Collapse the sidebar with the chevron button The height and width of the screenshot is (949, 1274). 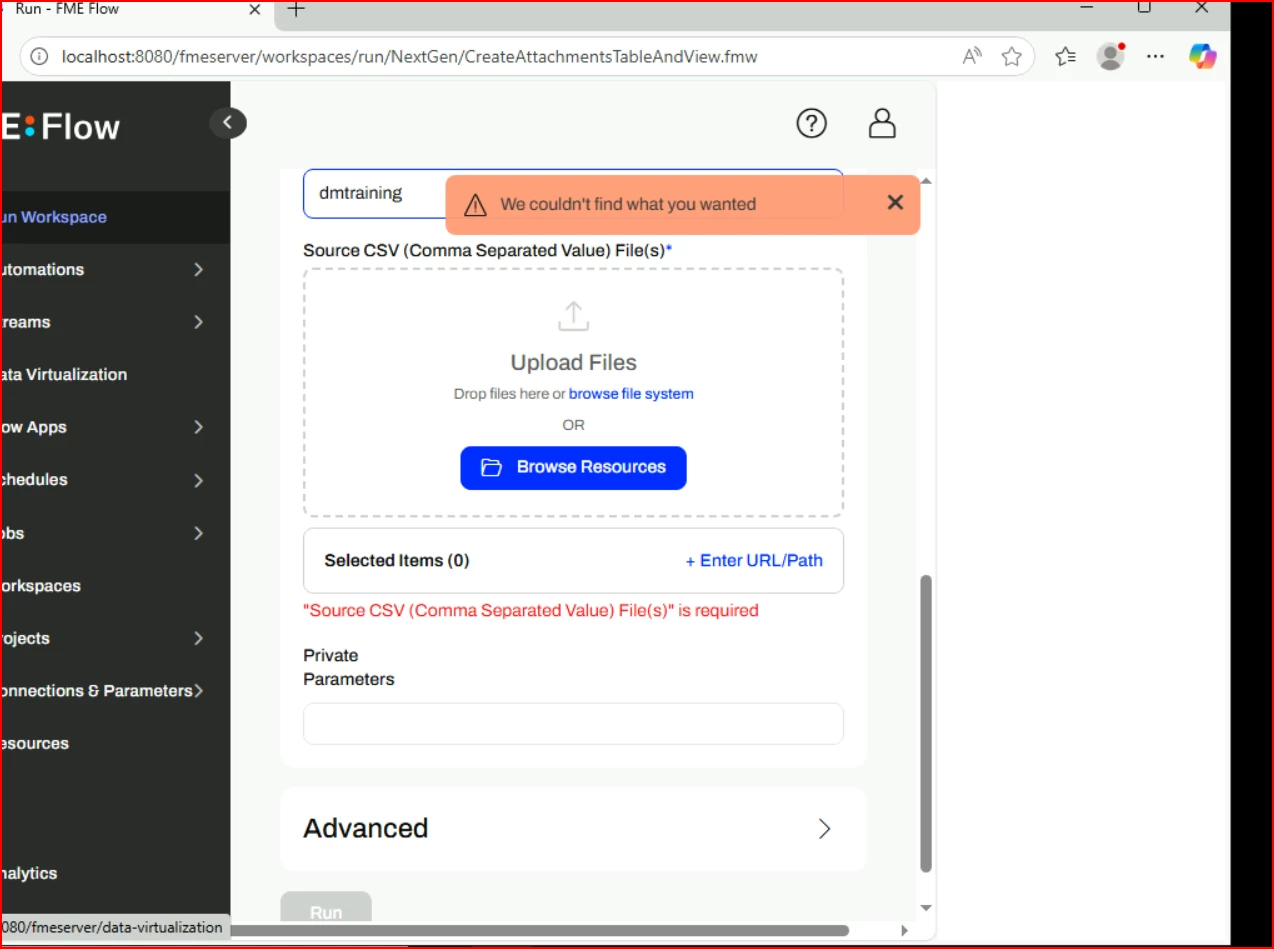227,123
